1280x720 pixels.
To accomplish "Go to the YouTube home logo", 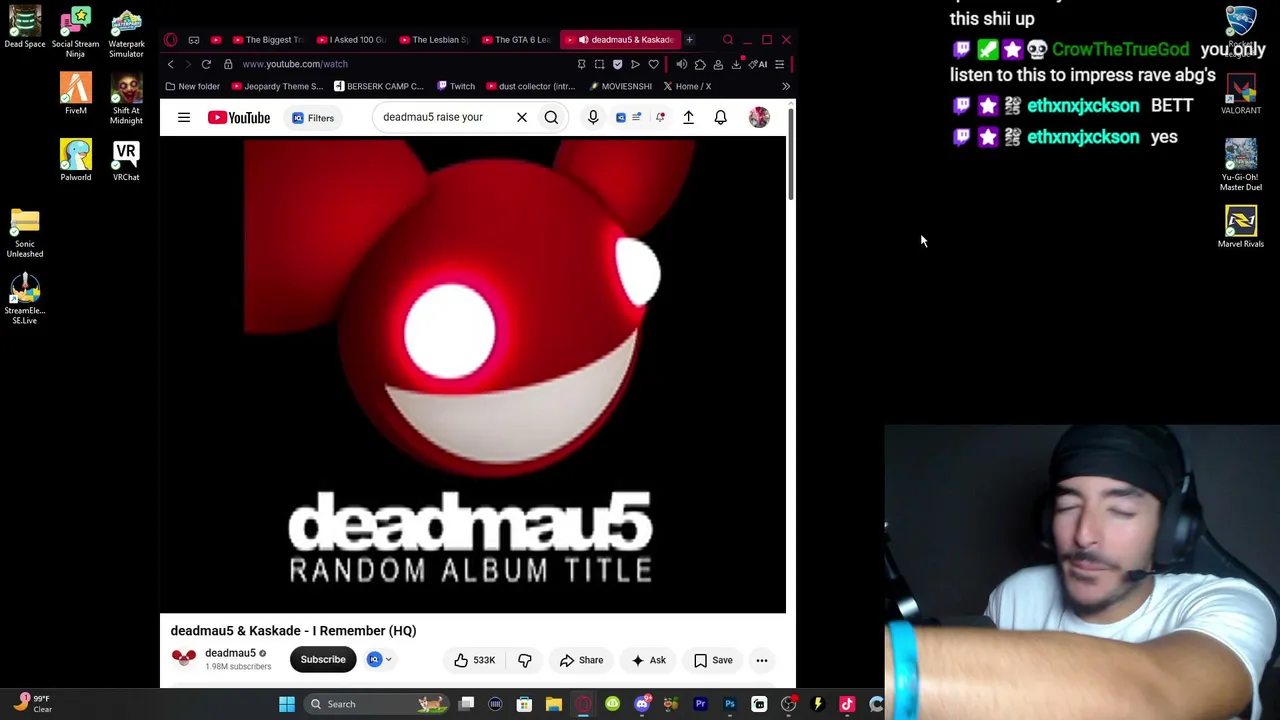I will point(239,118).
